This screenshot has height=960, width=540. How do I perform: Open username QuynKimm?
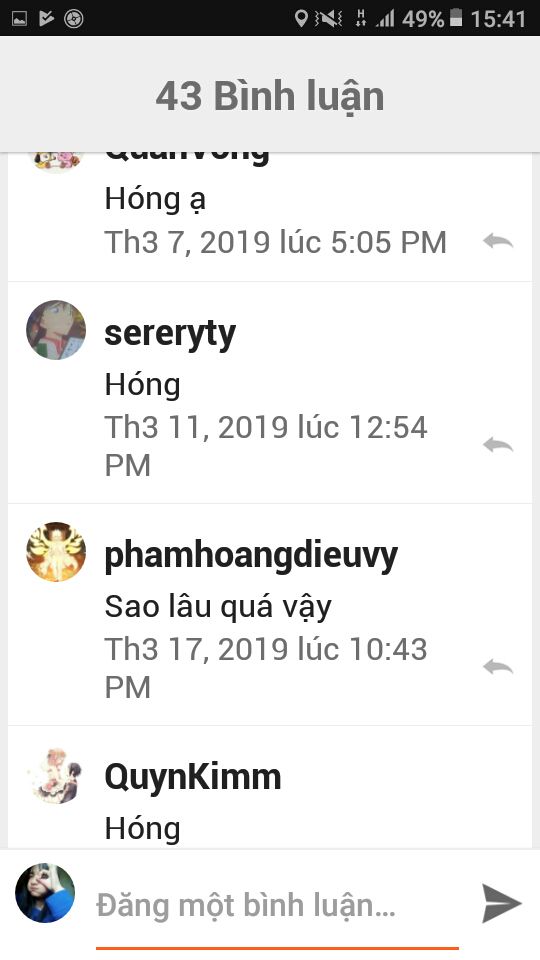coord(193,778)
